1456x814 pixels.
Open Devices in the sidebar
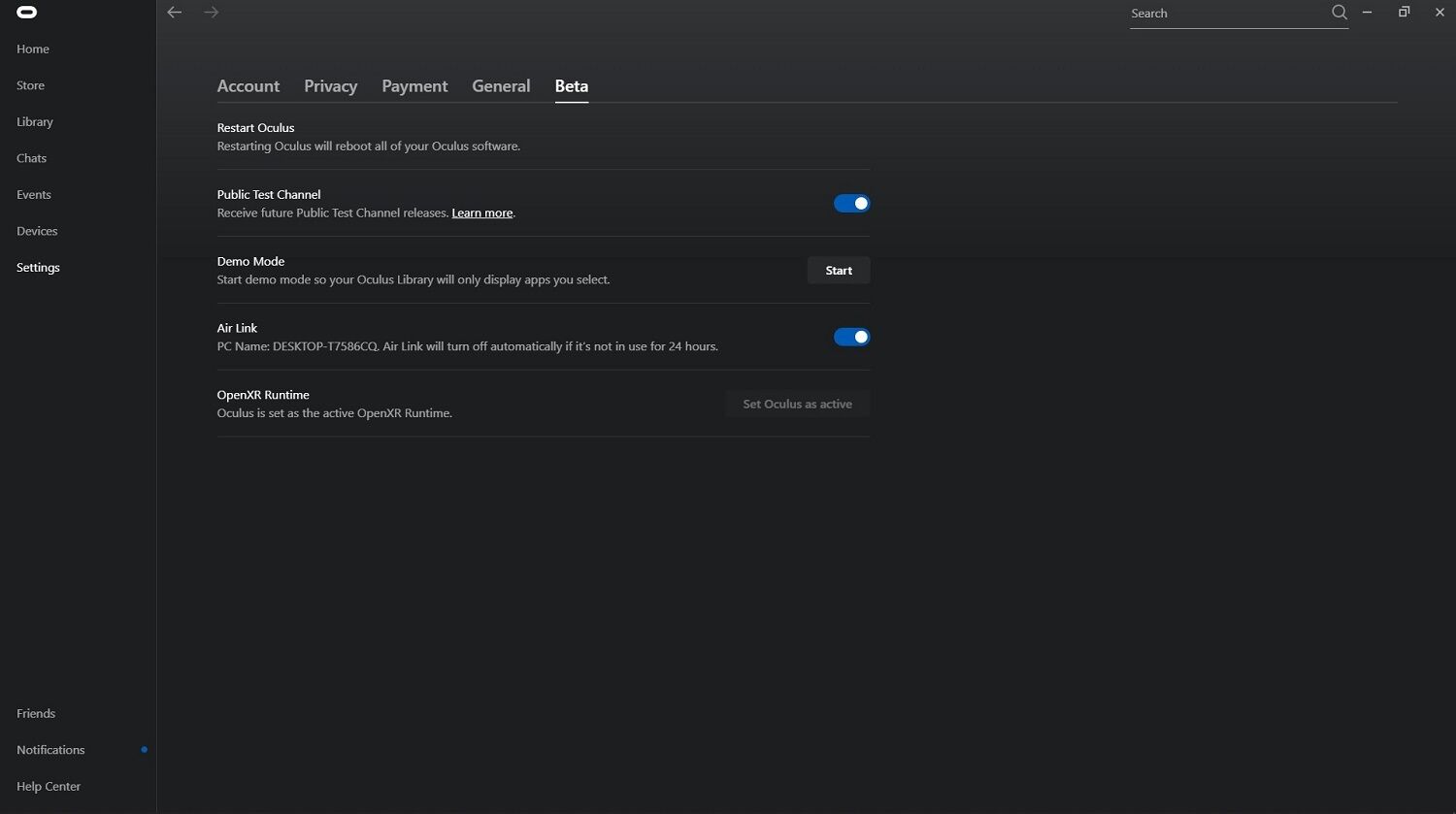click(37, 231)
